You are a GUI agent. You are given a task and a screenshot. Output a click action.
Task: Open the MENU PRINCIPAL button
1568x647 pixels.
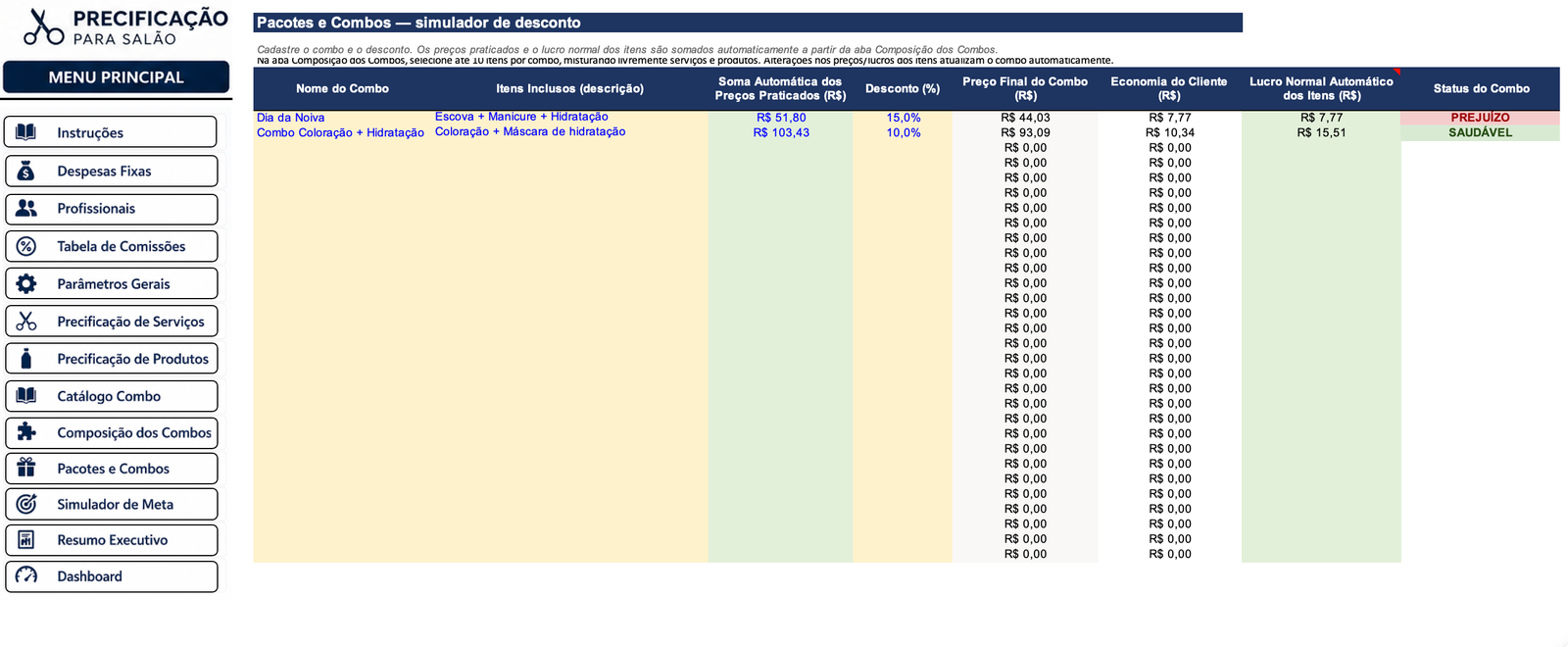click(116, 77)
